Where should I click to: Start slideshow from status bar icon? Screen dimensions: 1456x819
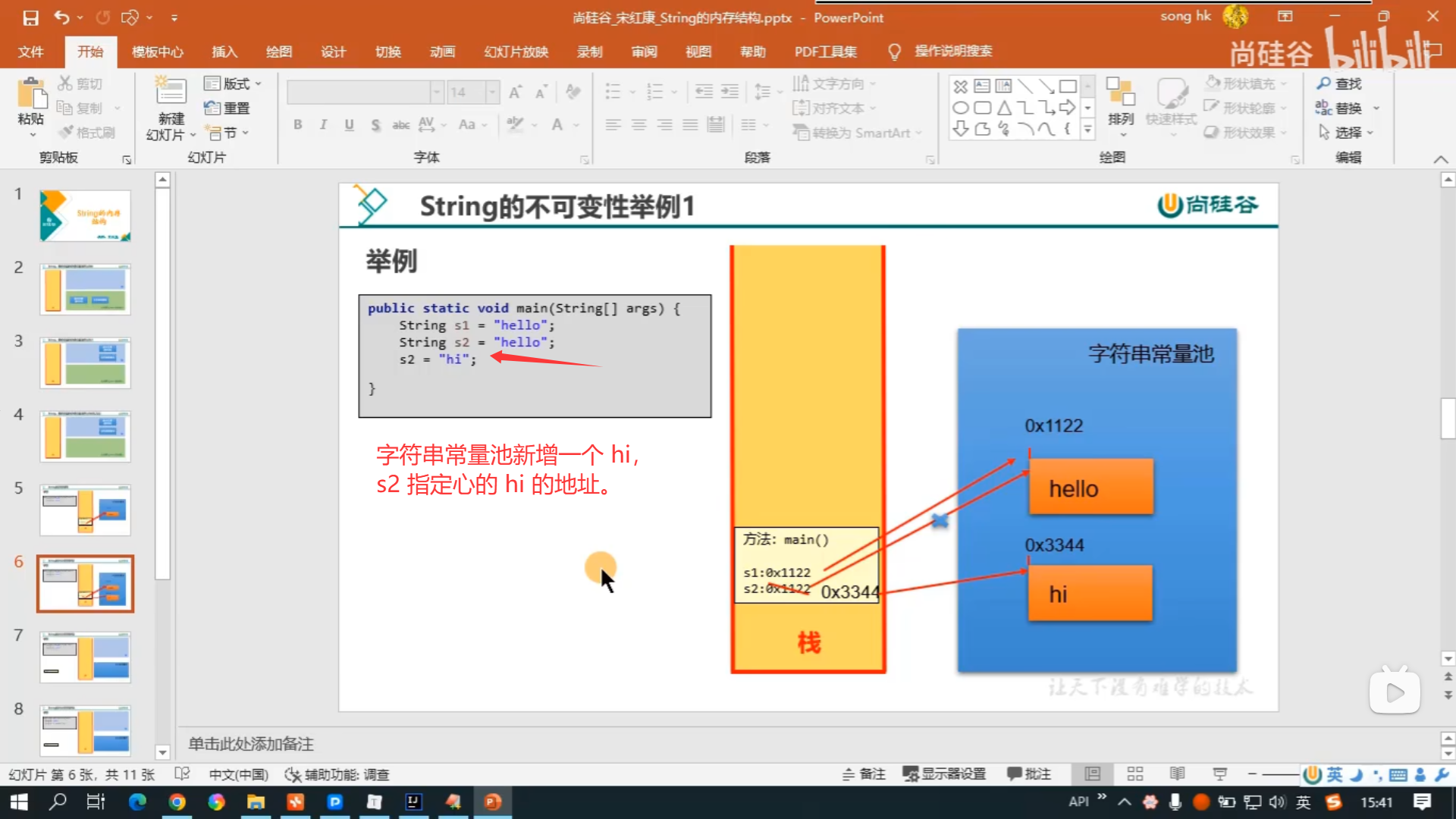[1219, 774]
